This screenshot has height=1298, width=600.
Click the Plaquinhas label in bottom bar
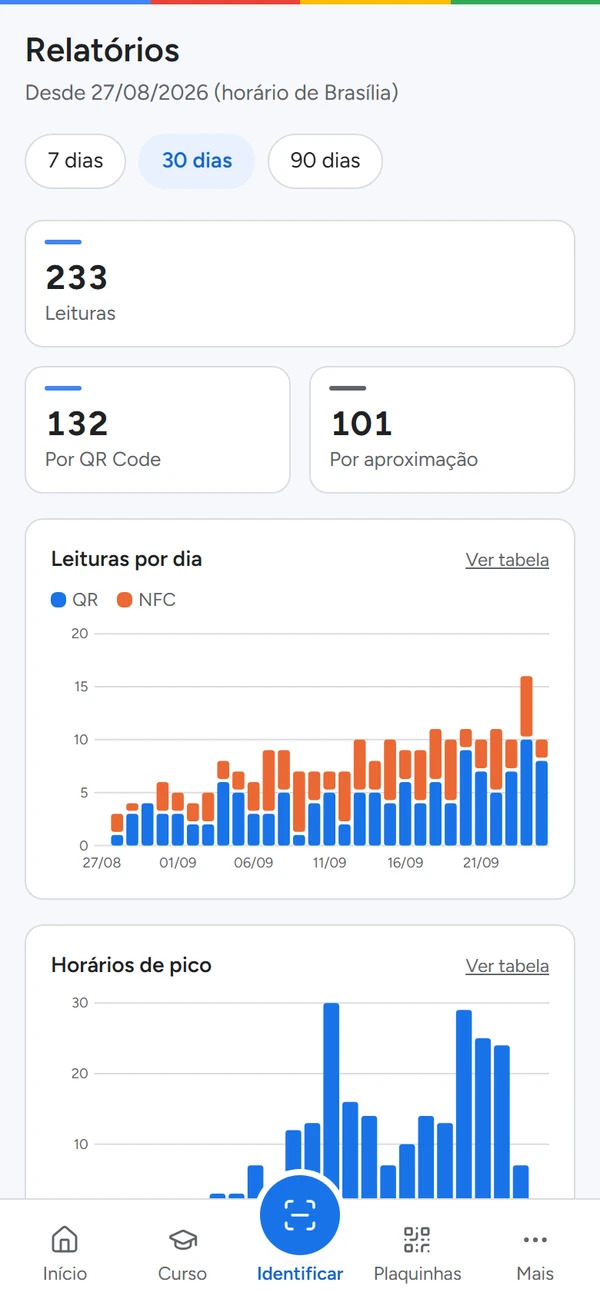pos(418,1274)
